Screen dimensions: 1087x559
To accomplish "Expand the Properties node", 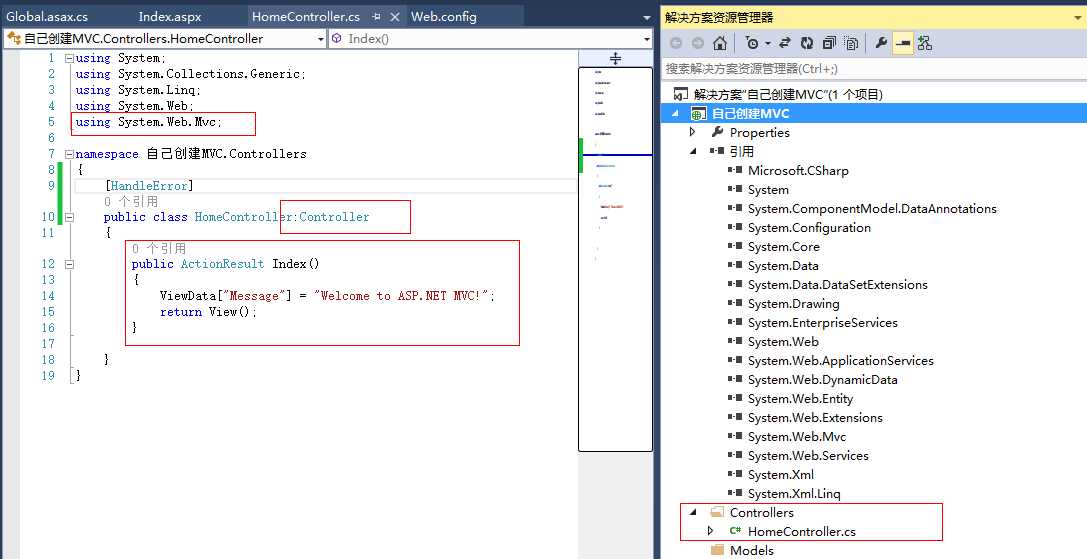I will 693,132.
